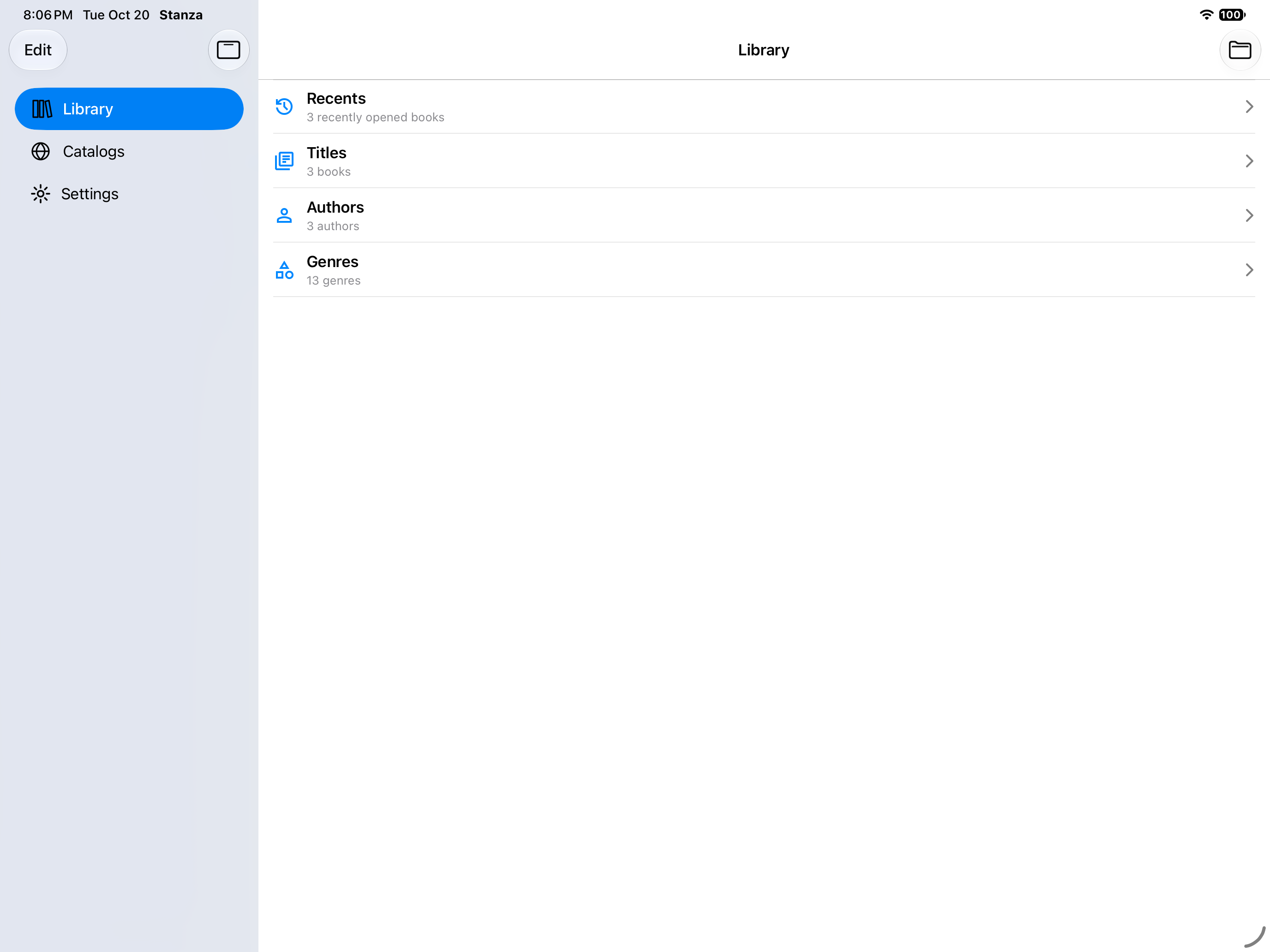The width and height of the screenshot is (1270, 952).
Task: Open the Recents row title
Action: [x=336, y=99]
